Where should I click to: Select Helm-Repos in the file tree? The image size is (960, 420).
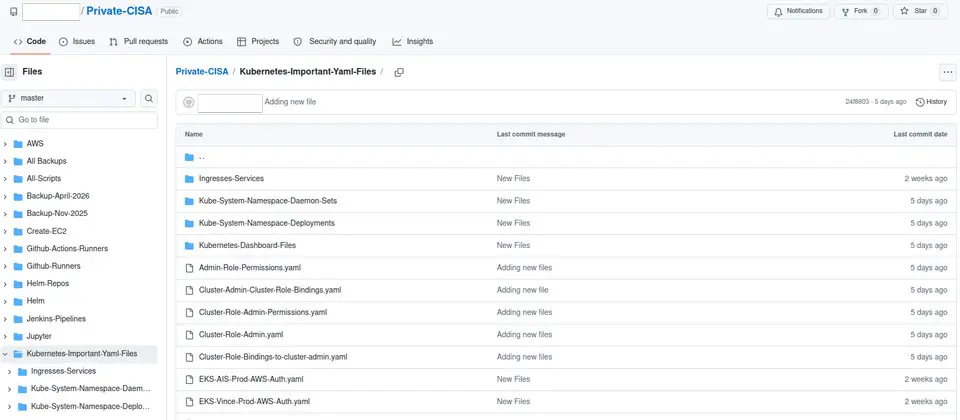click(x=48, y=284)
